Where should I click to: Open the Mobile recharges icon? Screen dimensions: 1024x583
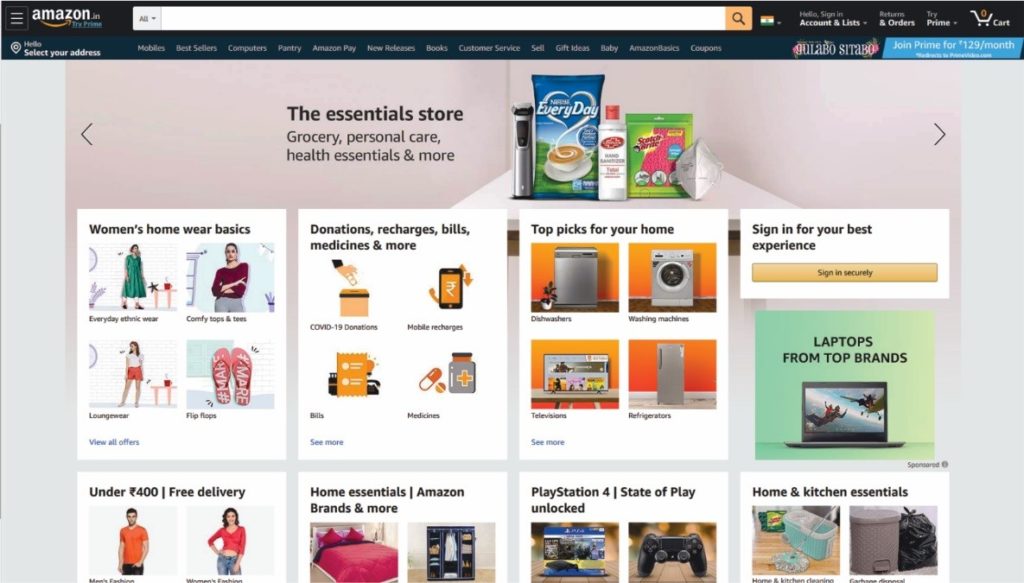[451, 289]
